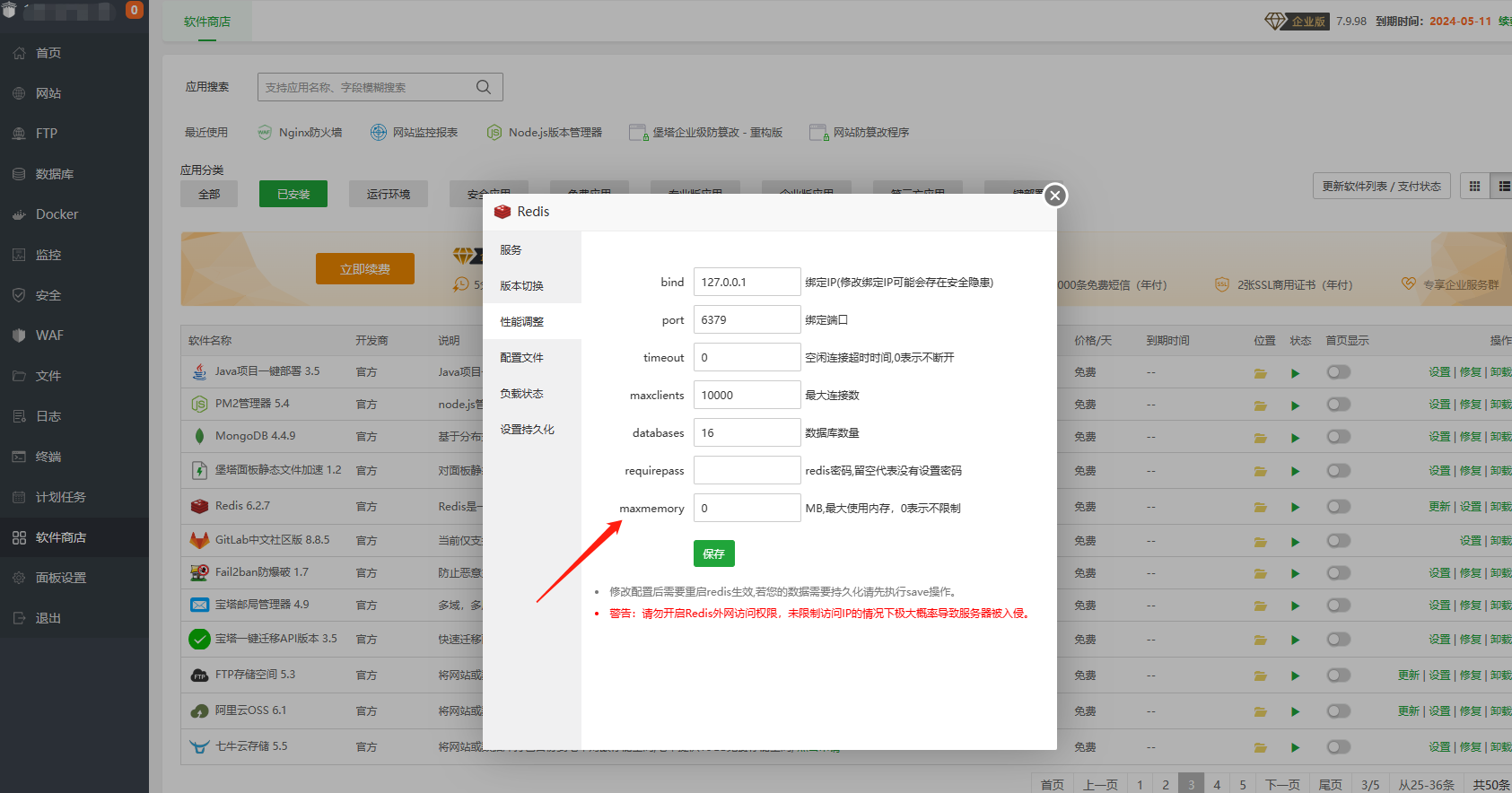Select 设置持久化 tab in Redis dialog
The width and height of the screenshot is (1512, 793).
pos(532,429)
